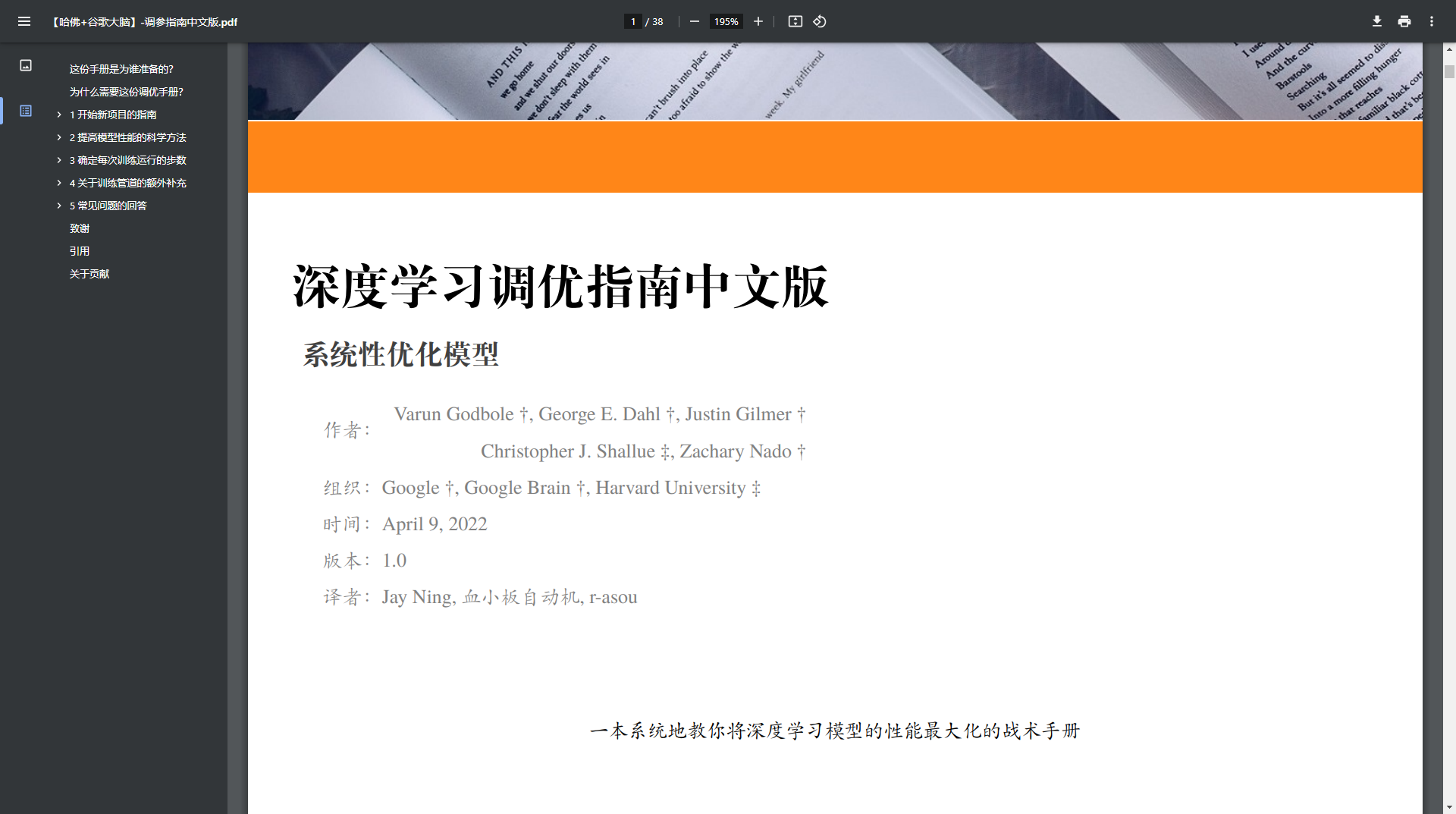Zoom out with the minus button
This screenshot has width=1456, height=814.
(694, 21)
